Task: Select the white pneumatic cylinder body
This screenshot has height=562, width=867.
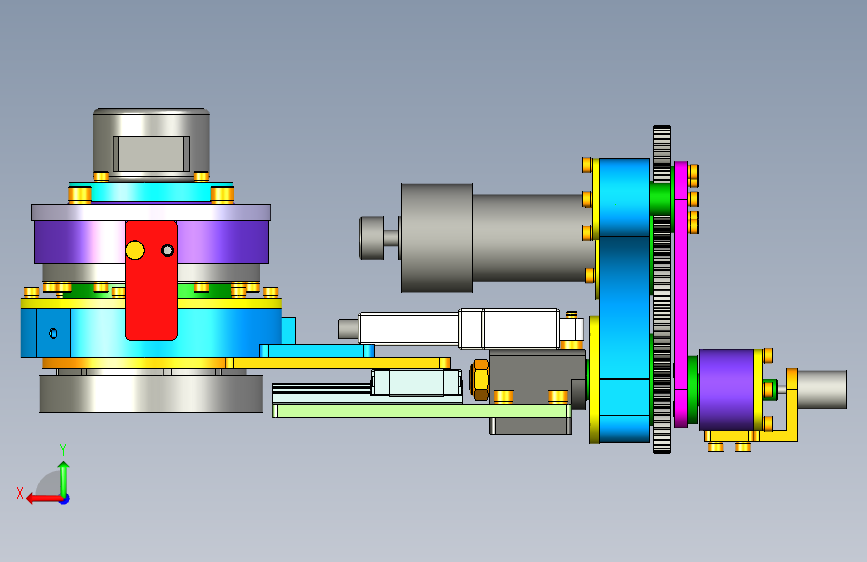Action: point(459,329)
